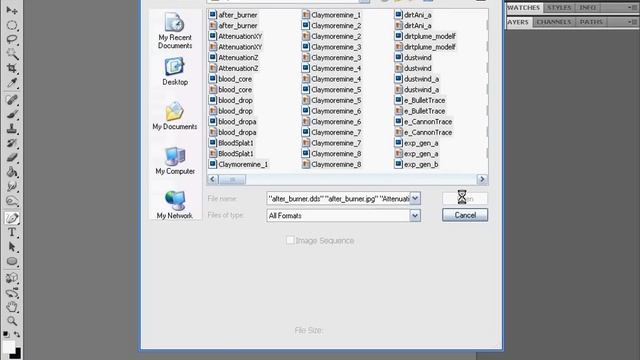Switch to the Channels panel tab
Image resolution: width=640 pixels, height=360 pixels.
[553, 22]
